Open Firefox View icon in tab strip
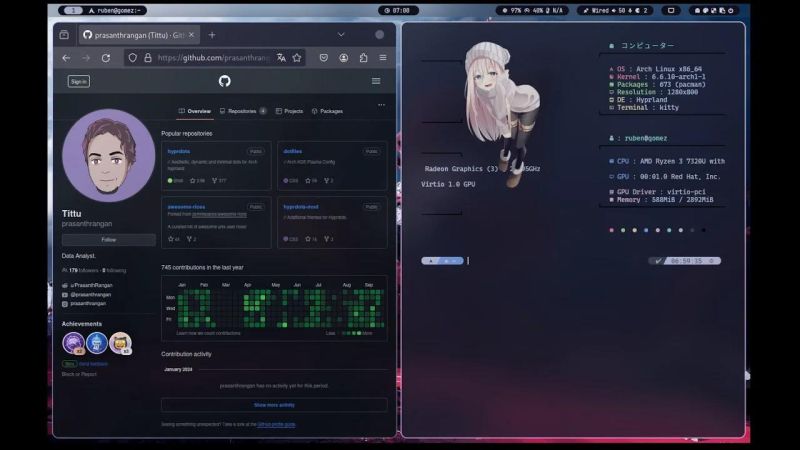This screenshot has width=800, height=450. coord(64,35)
